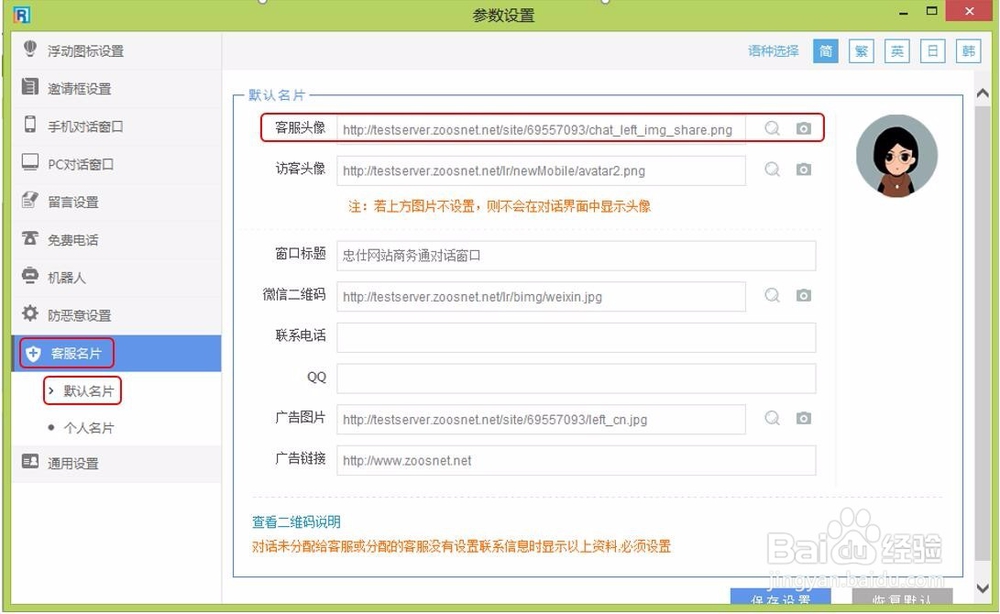Click the ID card icon for 通用设置
Screen dimensions: 1000x614
(x=30, y=461)
